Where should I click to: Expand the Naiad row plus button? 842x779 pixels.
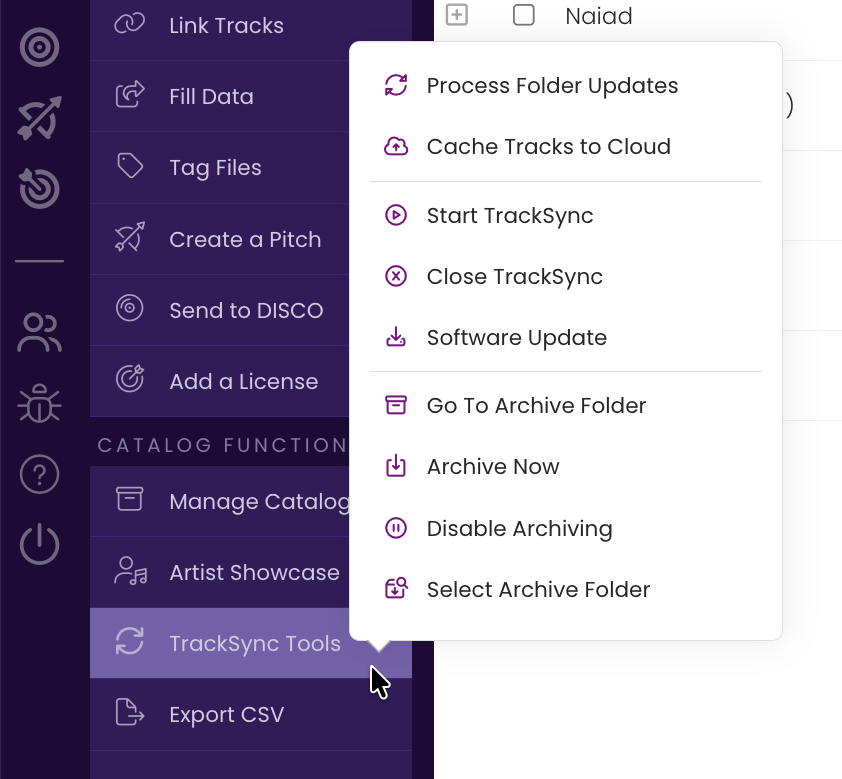457,14
